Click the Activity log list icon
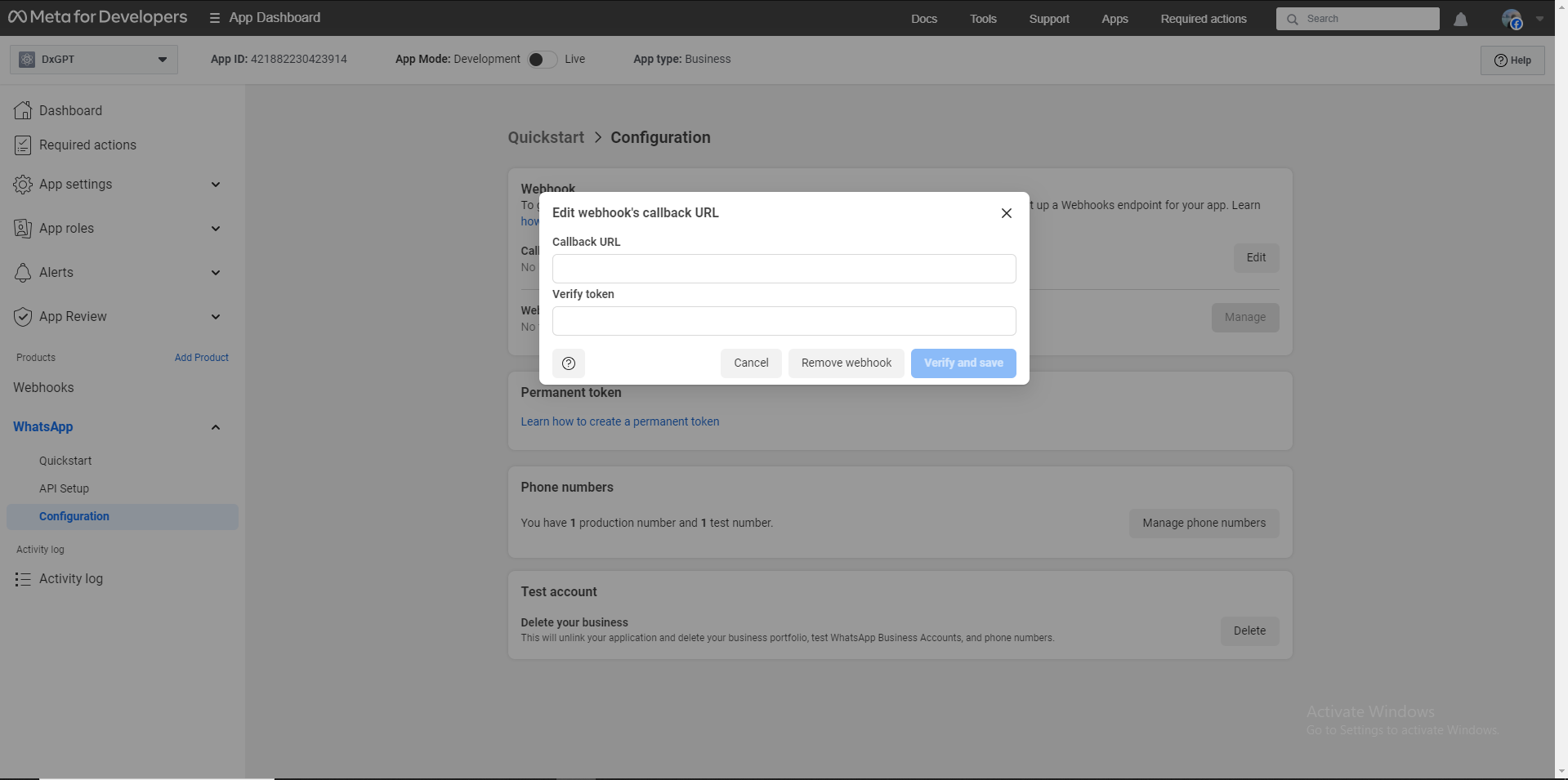1568x780 pixels. point(23,579)
